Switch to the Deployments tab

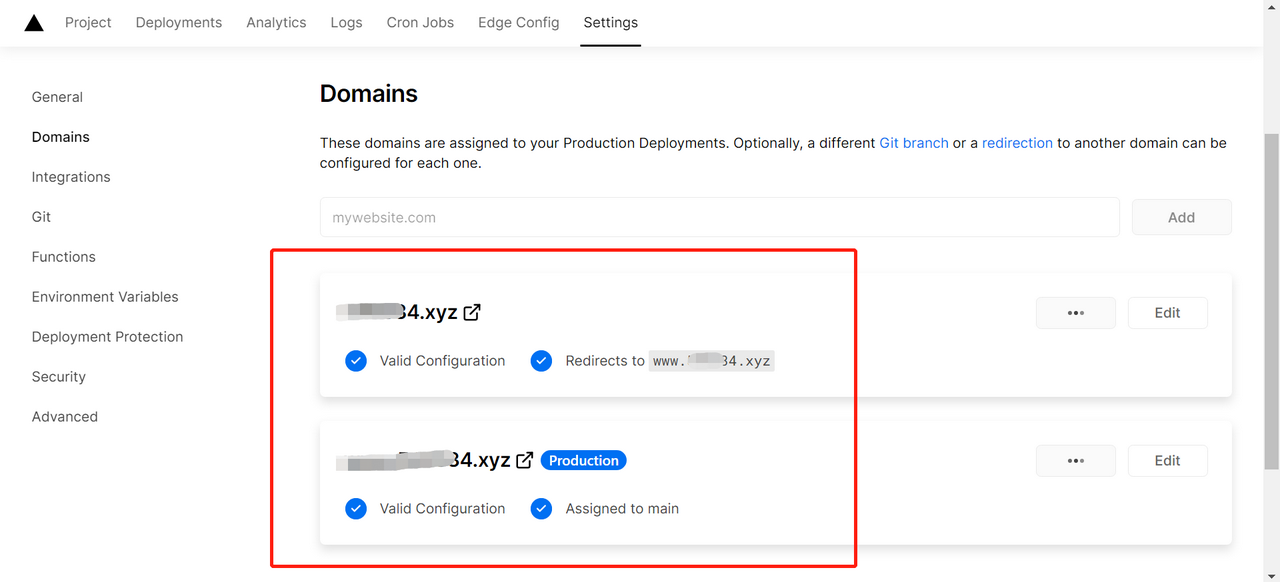[179, 22]
